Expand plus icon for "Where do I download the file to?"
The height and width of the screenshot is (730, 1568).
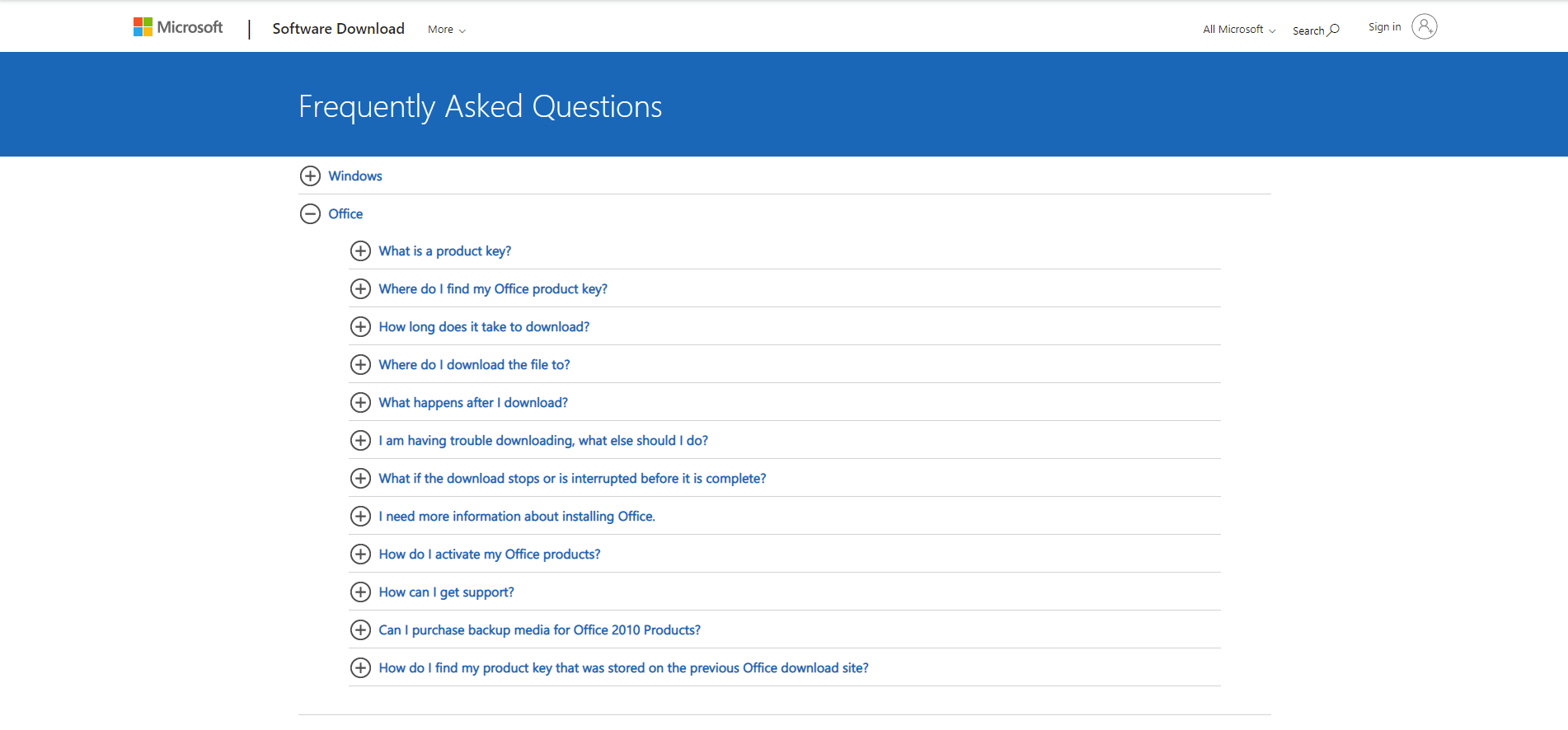tap(360, 365)
